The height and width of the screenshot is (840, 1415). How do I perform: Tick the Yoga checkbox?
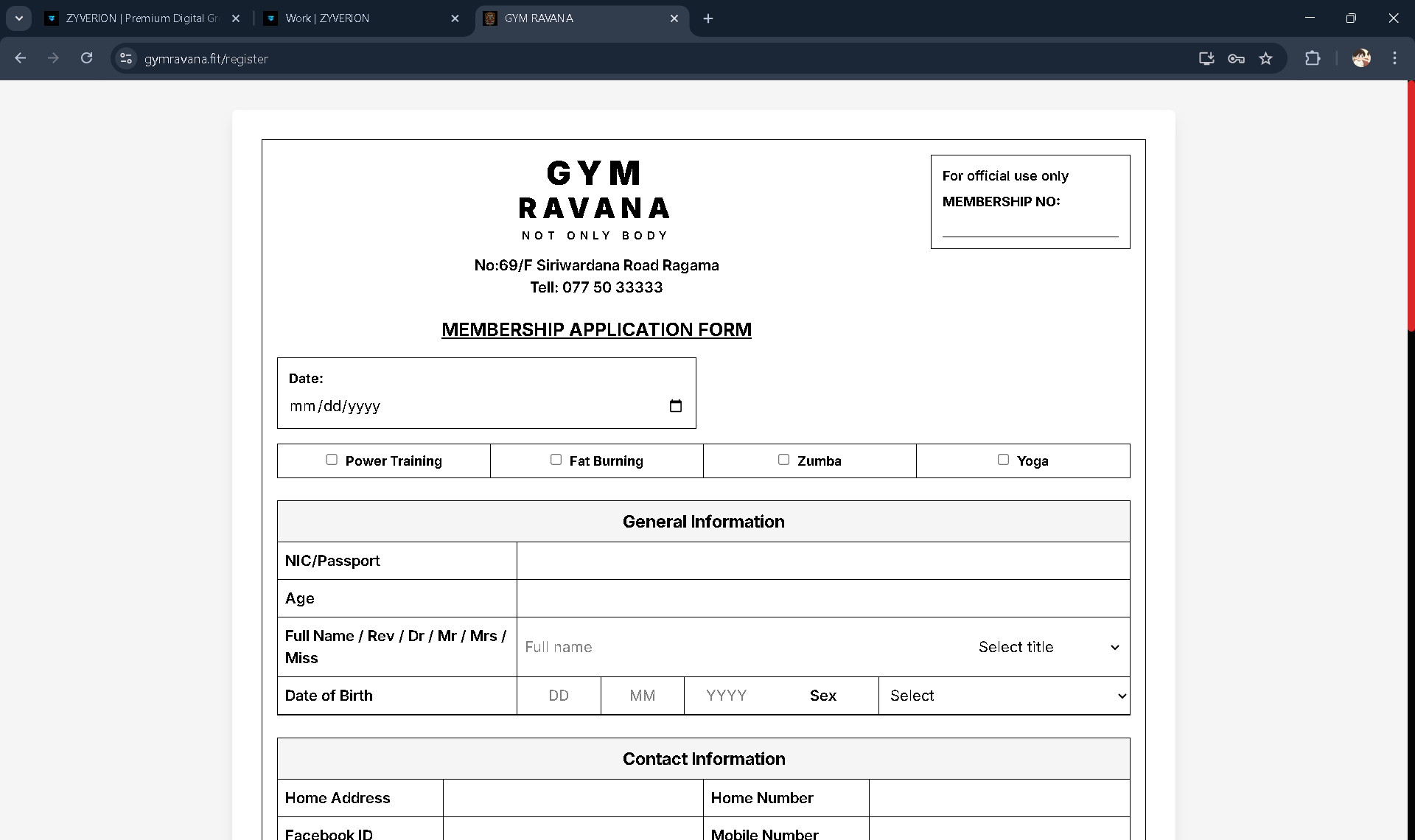[x=1003, y=459]
